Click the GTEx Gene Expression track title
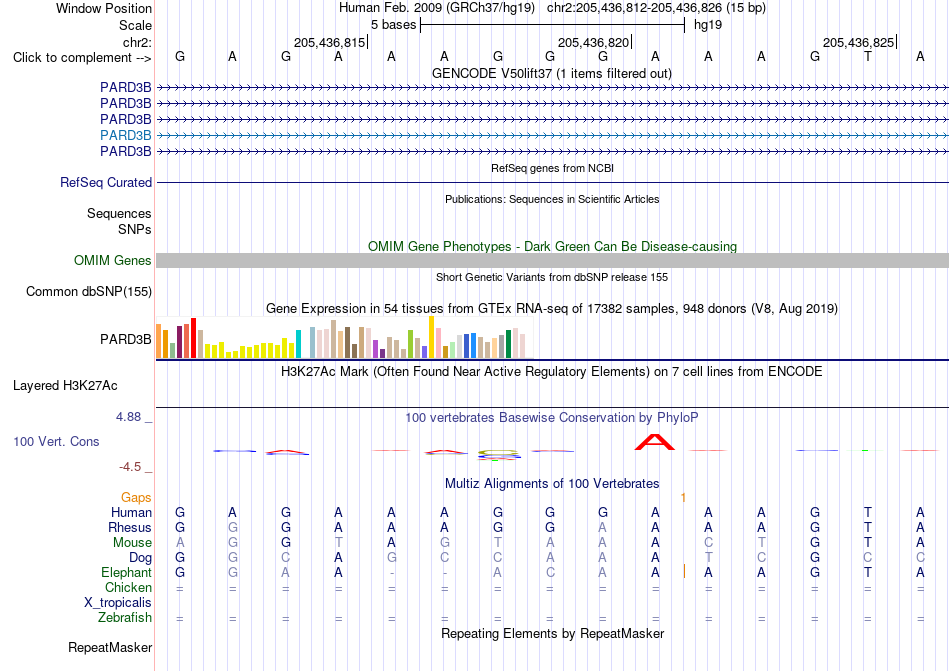The width and height of the screenshot is (950, 671). click(552, 309)
